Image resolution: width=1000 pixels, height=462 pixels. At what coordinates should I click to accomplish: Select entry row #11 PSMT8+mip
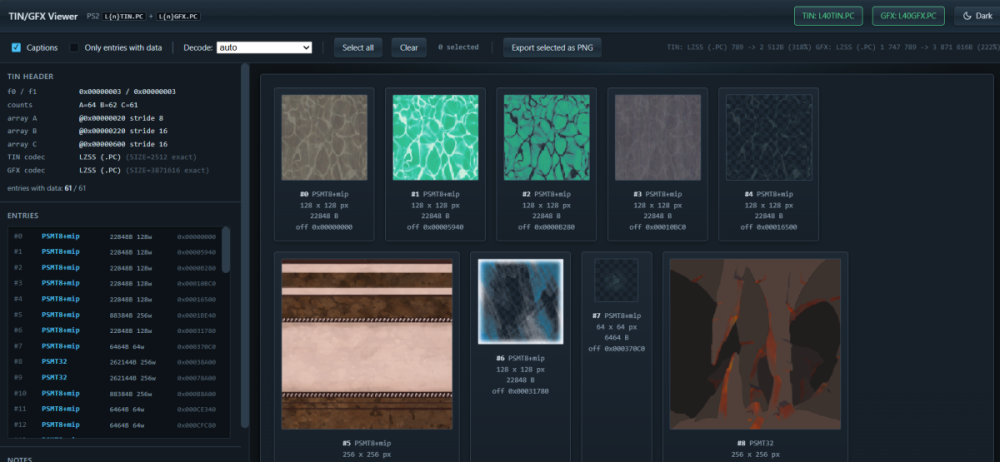coord(115,409)
